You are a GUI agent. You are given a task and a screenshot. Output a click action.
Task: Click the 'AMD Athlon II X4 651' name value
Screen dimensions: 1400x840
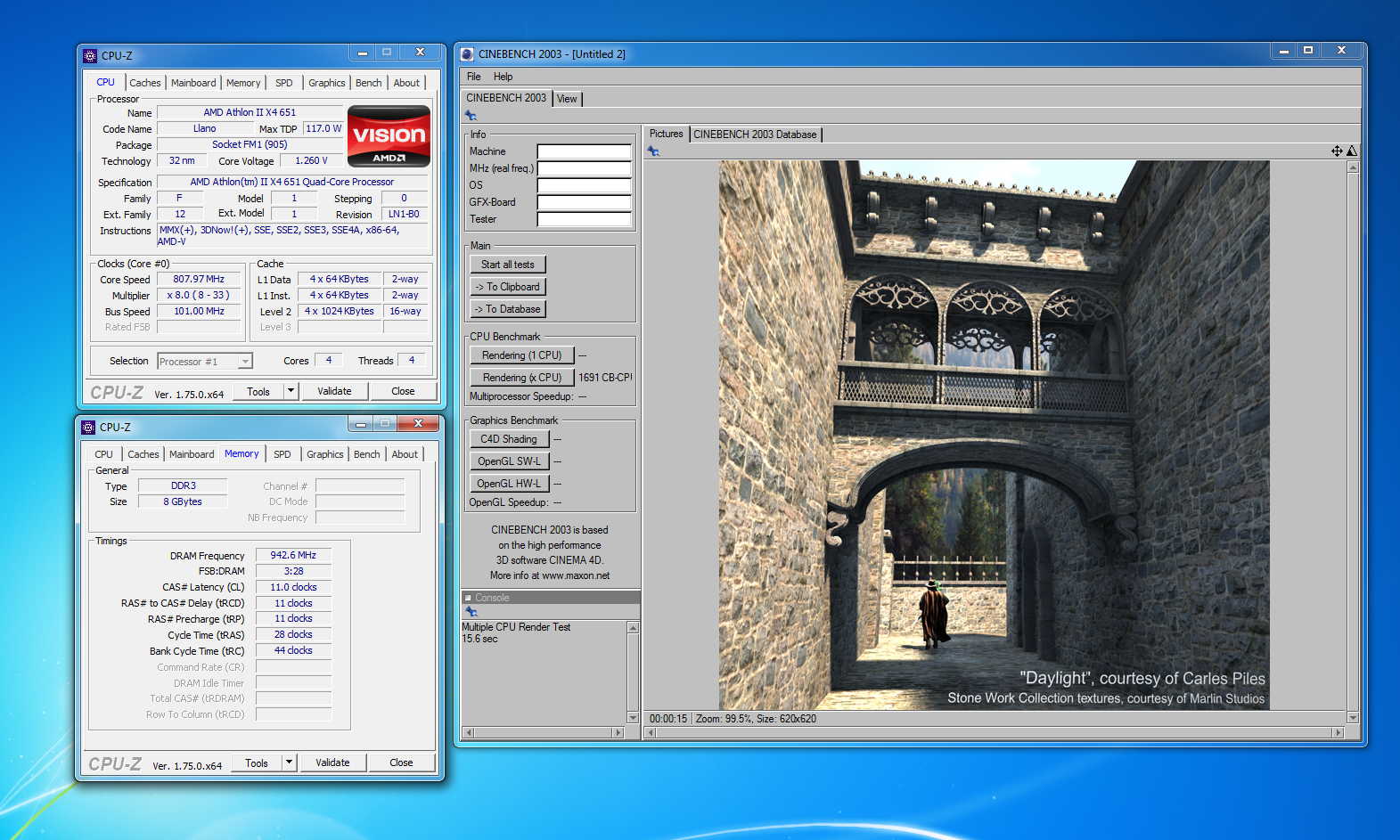coord(250,112)
